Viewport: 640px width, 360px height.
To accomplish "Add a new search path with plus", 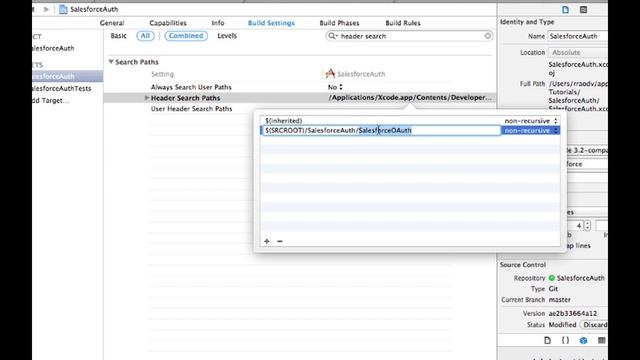I will coord(267,241).
